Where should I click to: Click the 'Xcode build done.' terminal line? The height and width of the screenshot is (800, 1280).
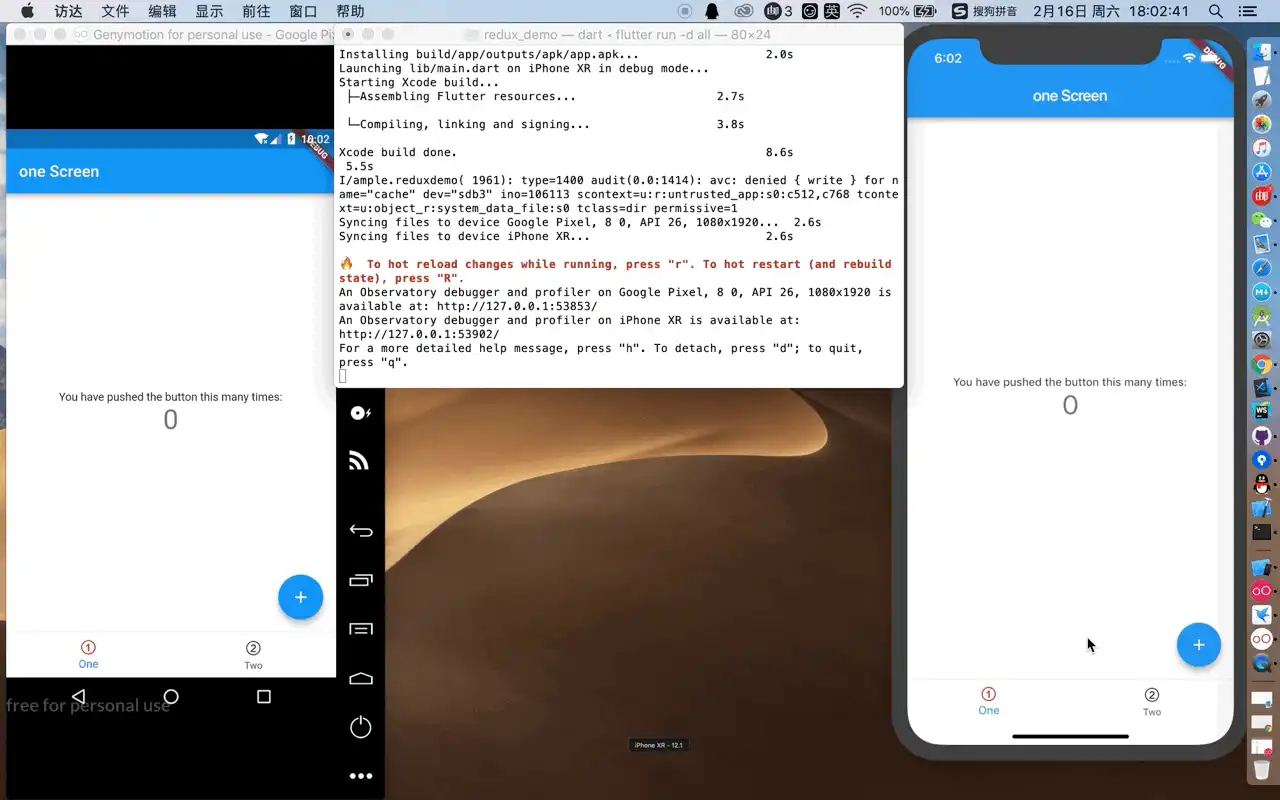398,152
